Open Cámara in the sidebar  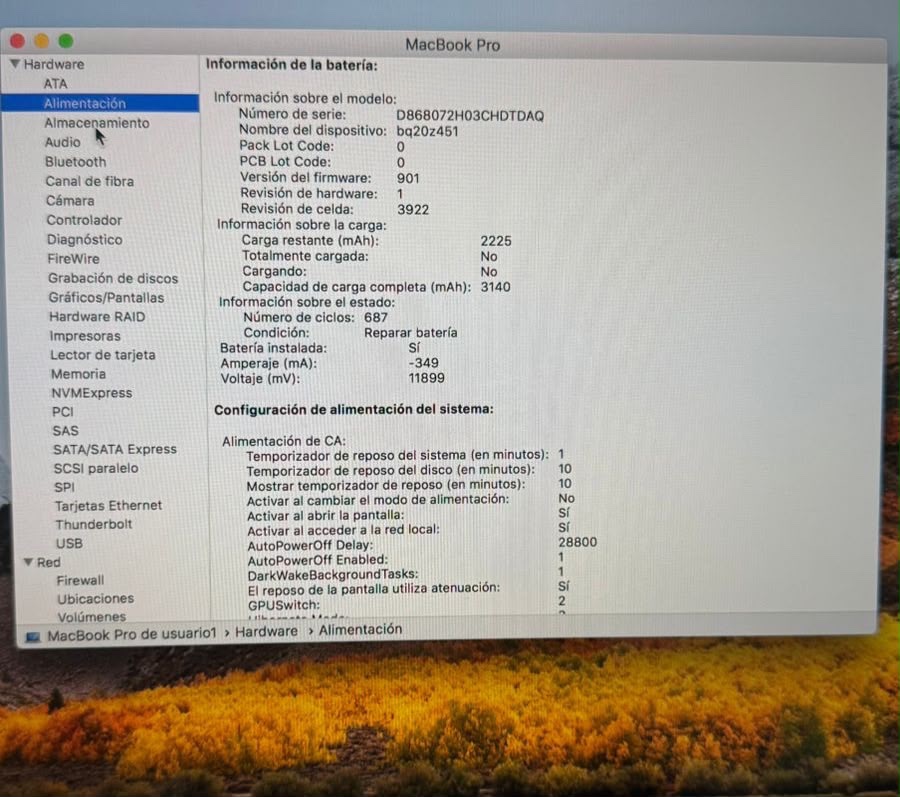coord(70,201)
